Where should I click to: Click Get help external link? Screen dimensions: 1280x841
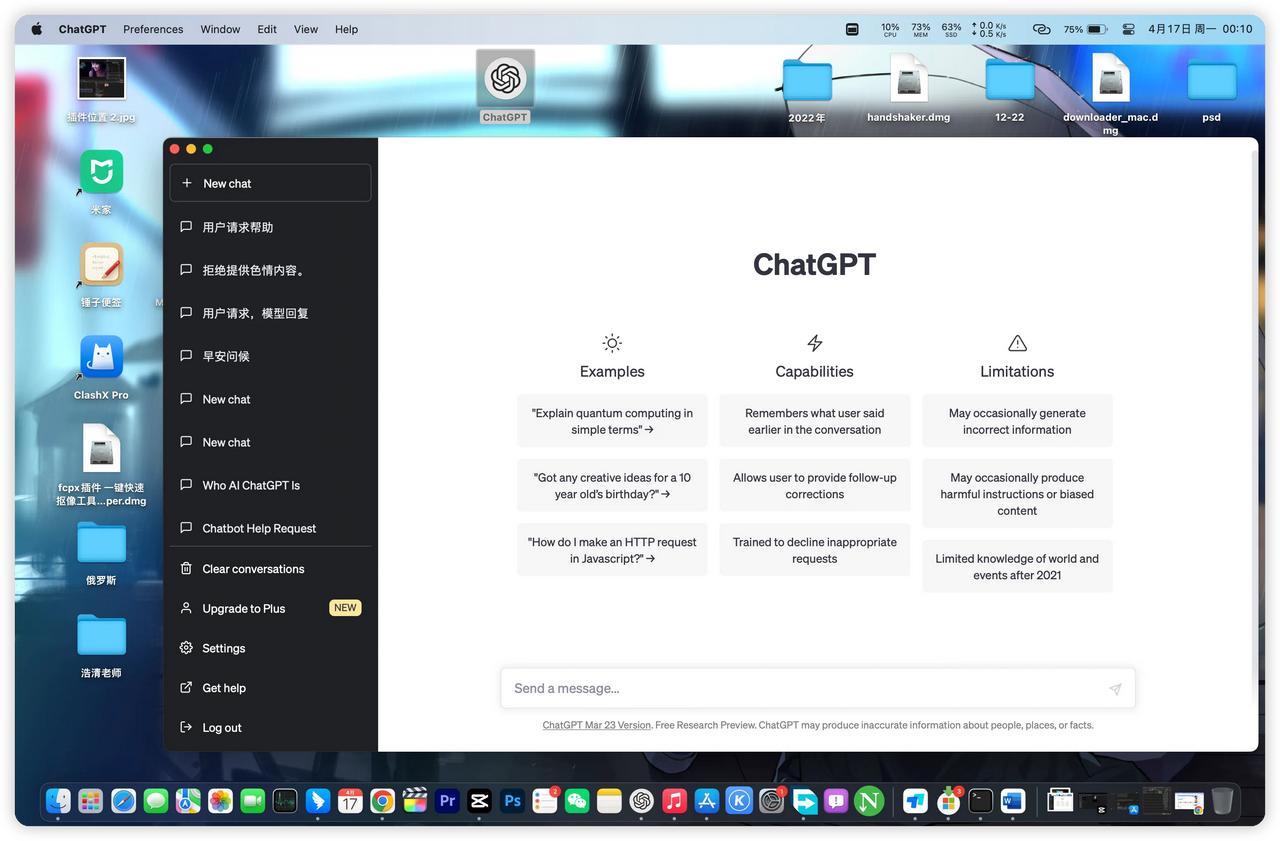click(x=270, y=688)
